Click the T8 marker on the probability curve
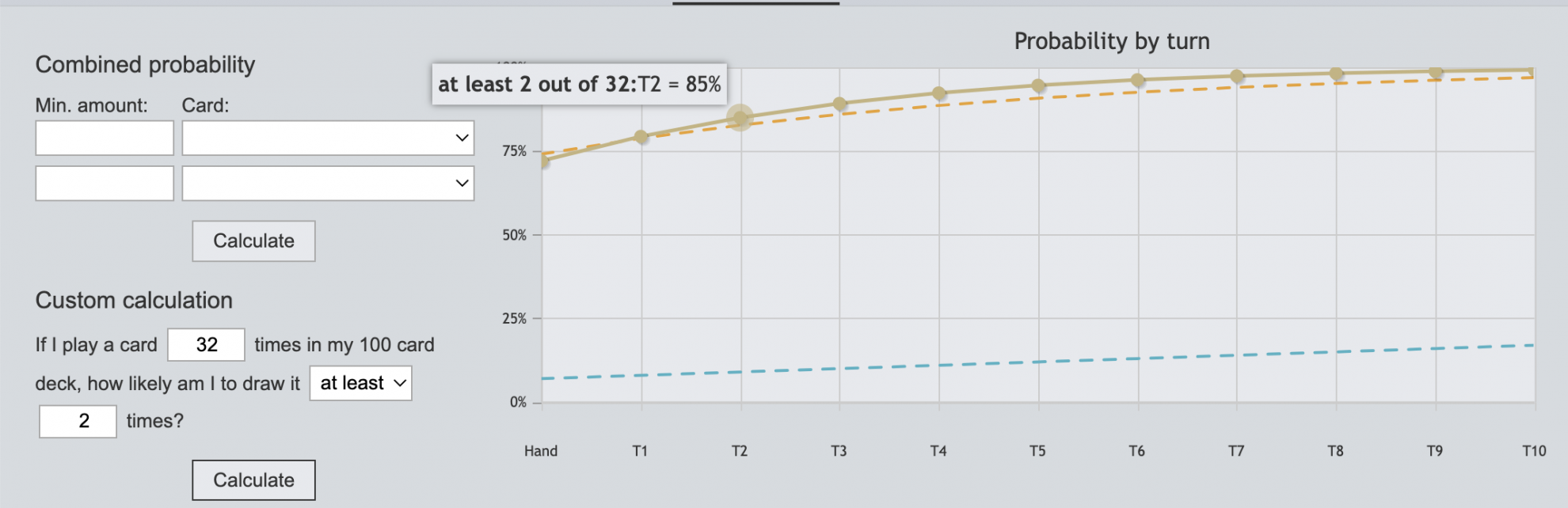The image size is (1568, 508). [x=1336, y=74]
